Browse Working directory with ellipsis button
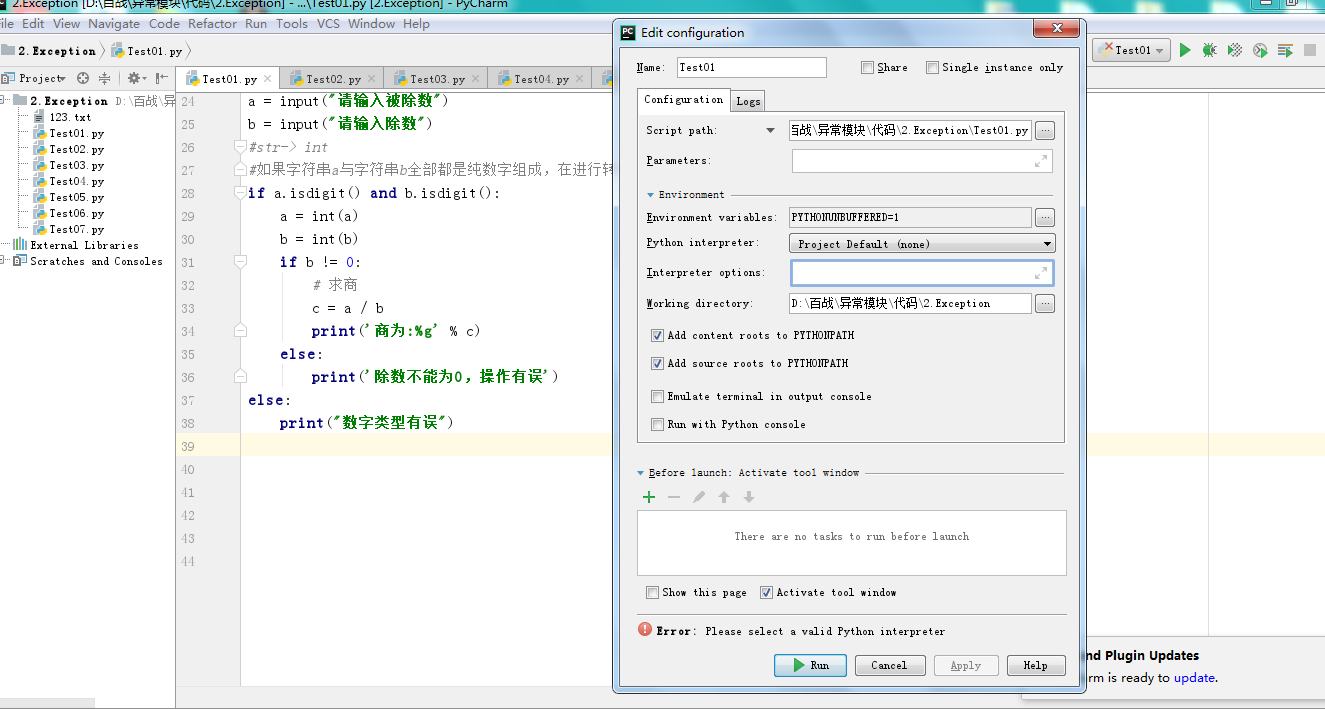Image resolution: width=1325 pixels, height=709 pixels. tap(1045, 303)
